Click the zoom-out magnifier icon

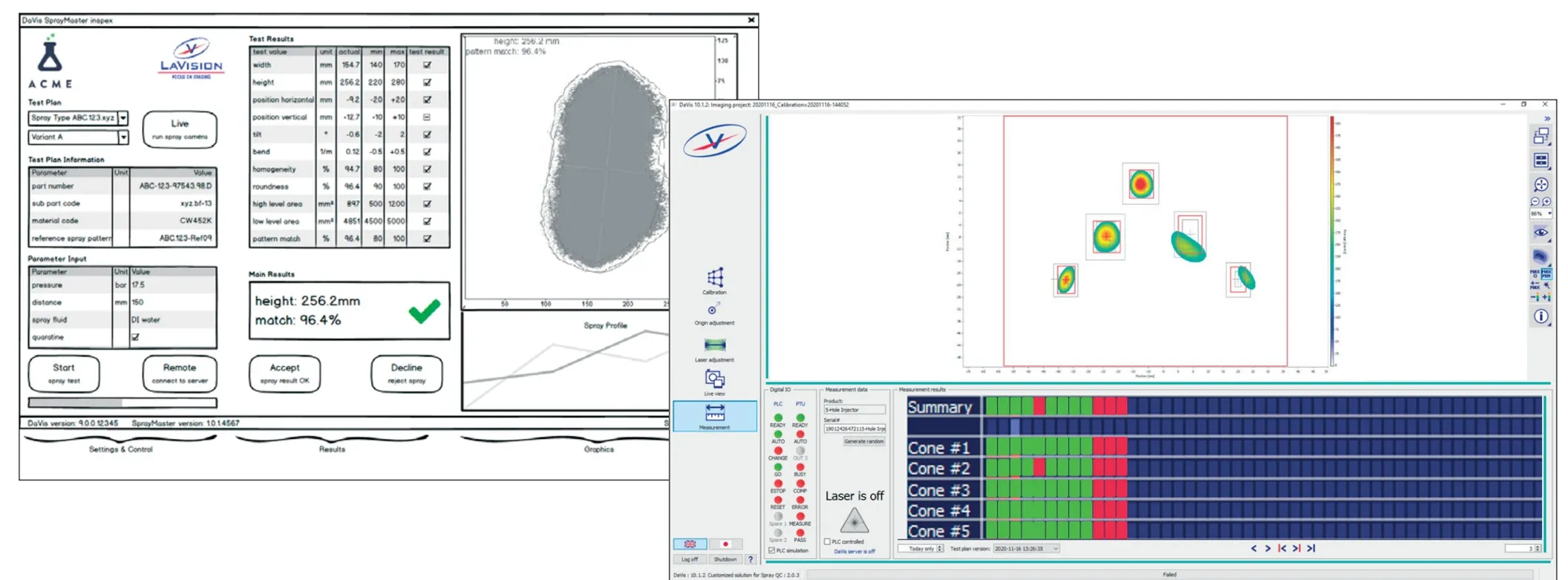pyautogui.click(x=1535, y=202)
